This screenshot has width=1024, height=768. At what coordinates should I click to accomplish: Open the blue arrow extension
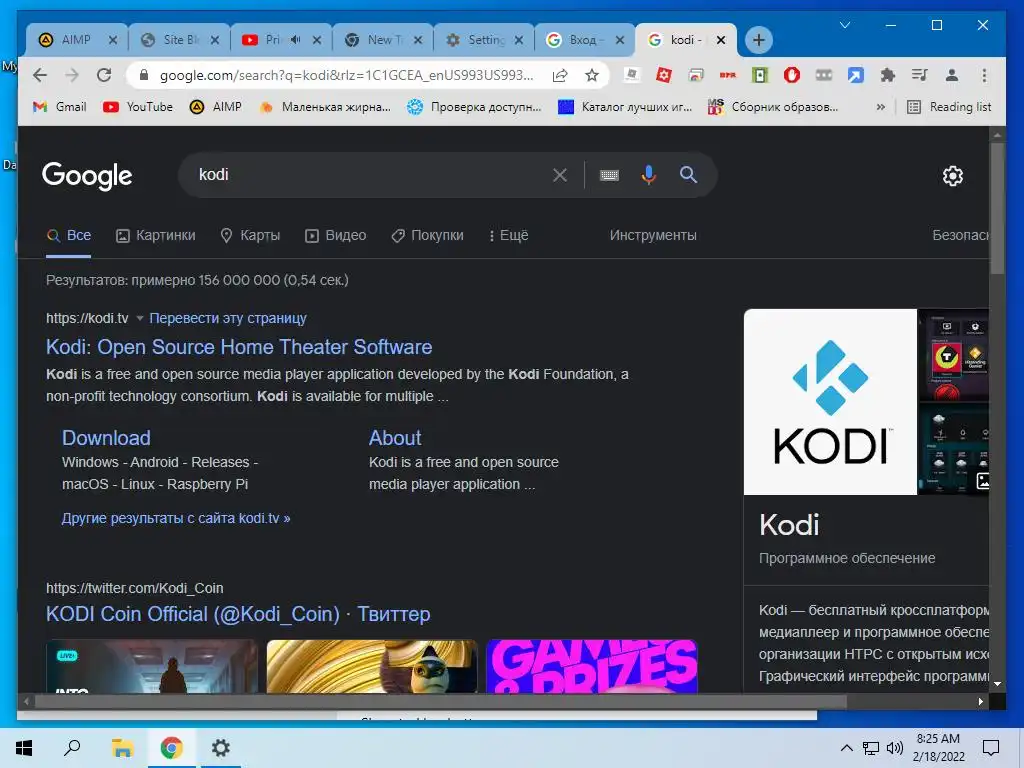856,75
